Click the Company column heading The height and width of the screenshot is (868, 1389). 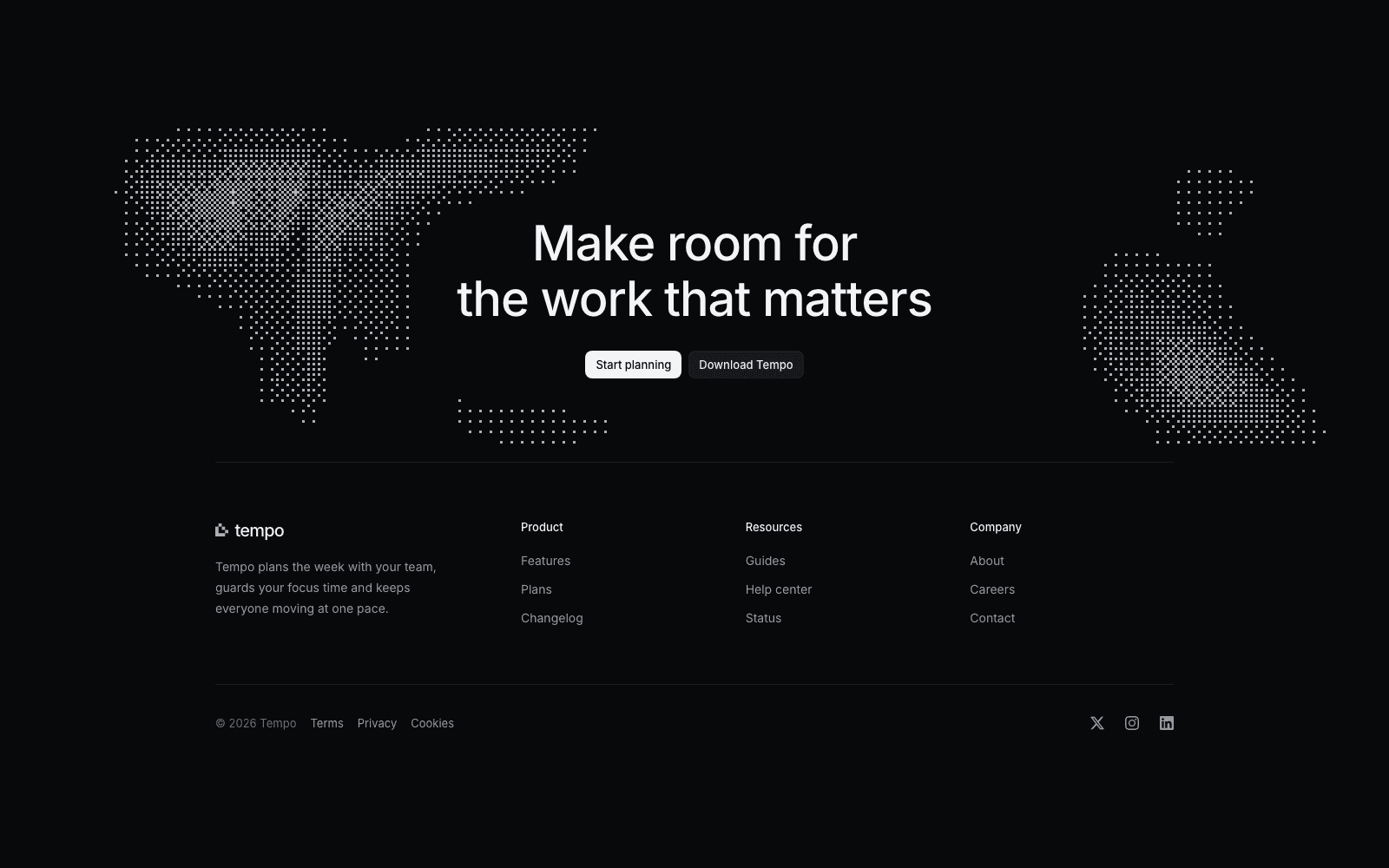pyautogui.click(x=996, y=527)
